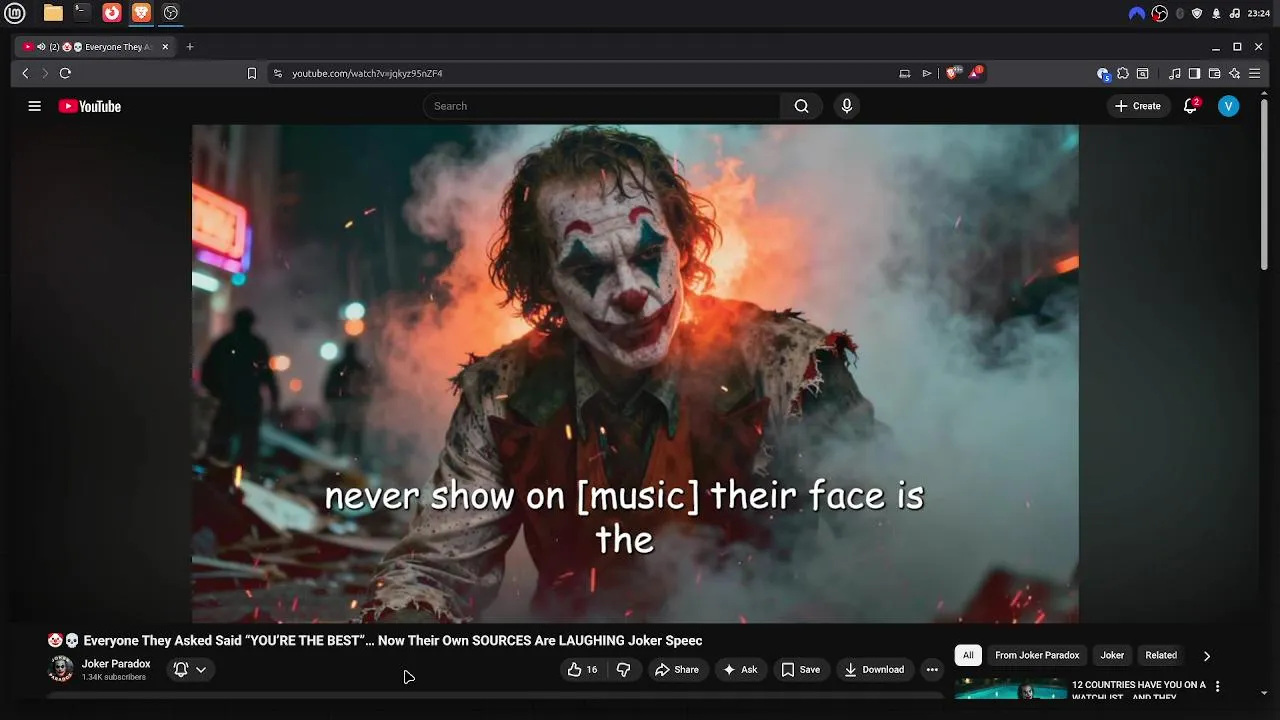Open the tab search icon in toolbar
This screenshot has height=720, width=1280.
(1143, 73)
